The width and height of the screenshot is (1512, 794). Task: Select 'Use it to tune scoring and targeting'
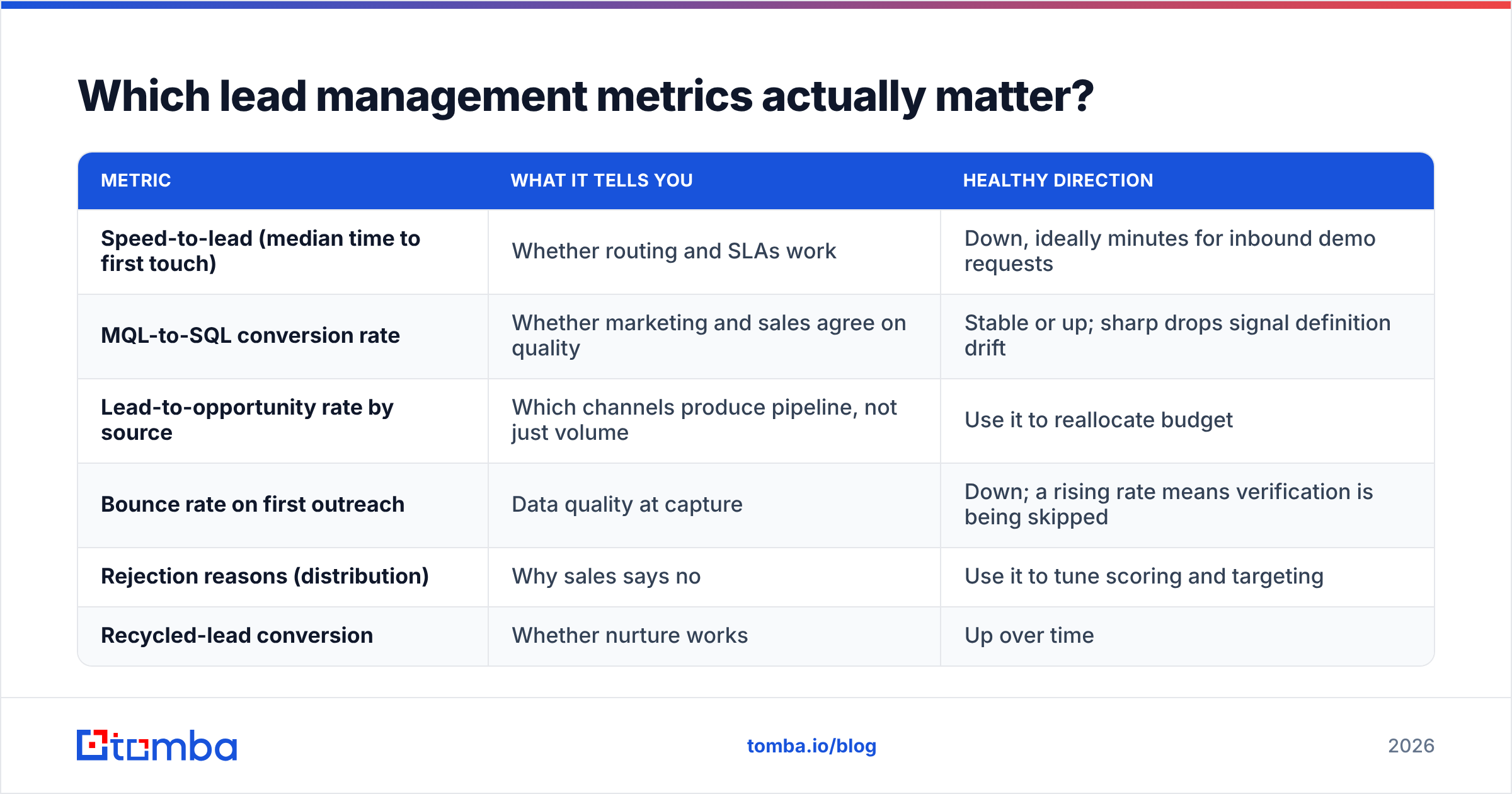[1188, 577]
